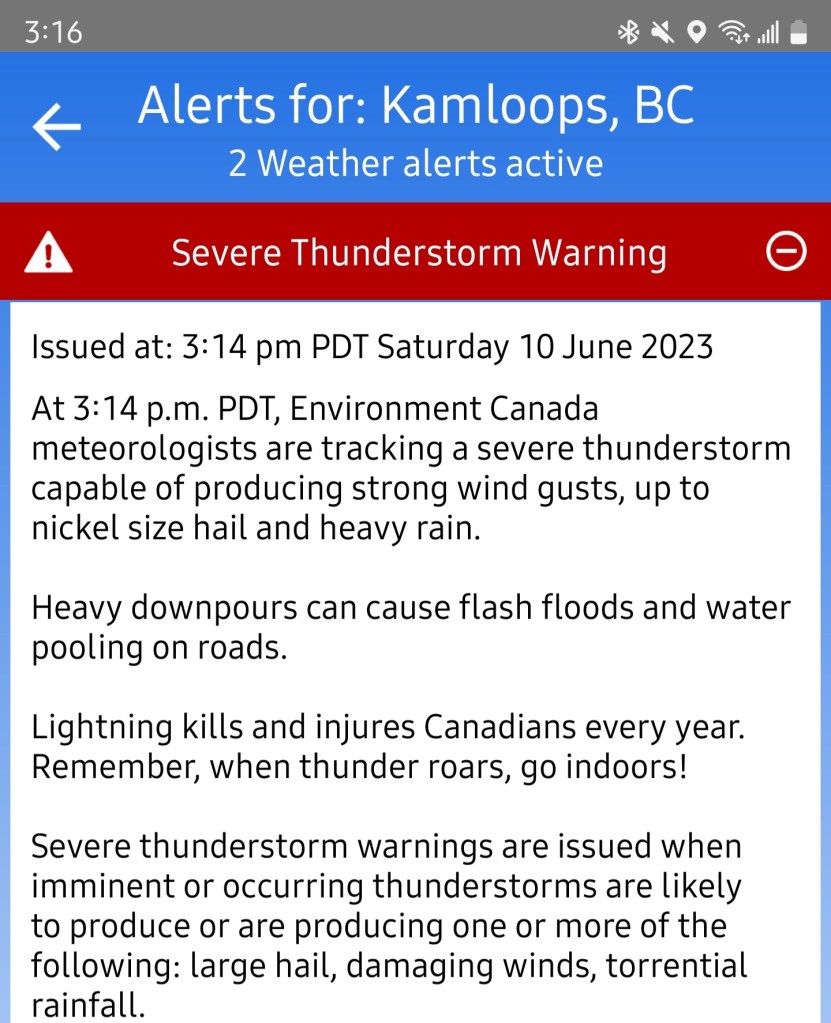Tap the "2 Weather alerts active" subtitle
Viewport: 831px width, 1023px height.
pos(416,163)
